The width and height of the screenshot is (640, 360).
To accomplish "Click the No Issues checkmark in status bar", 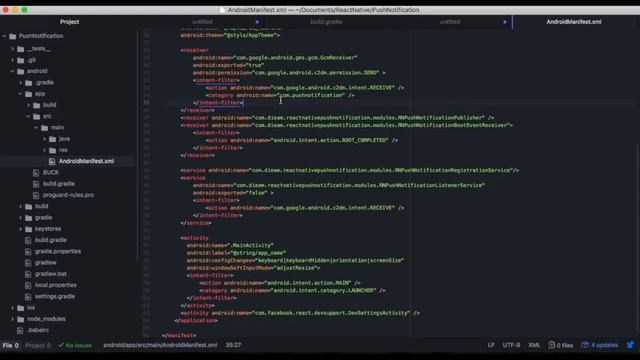I will click(x=61, y=345).
